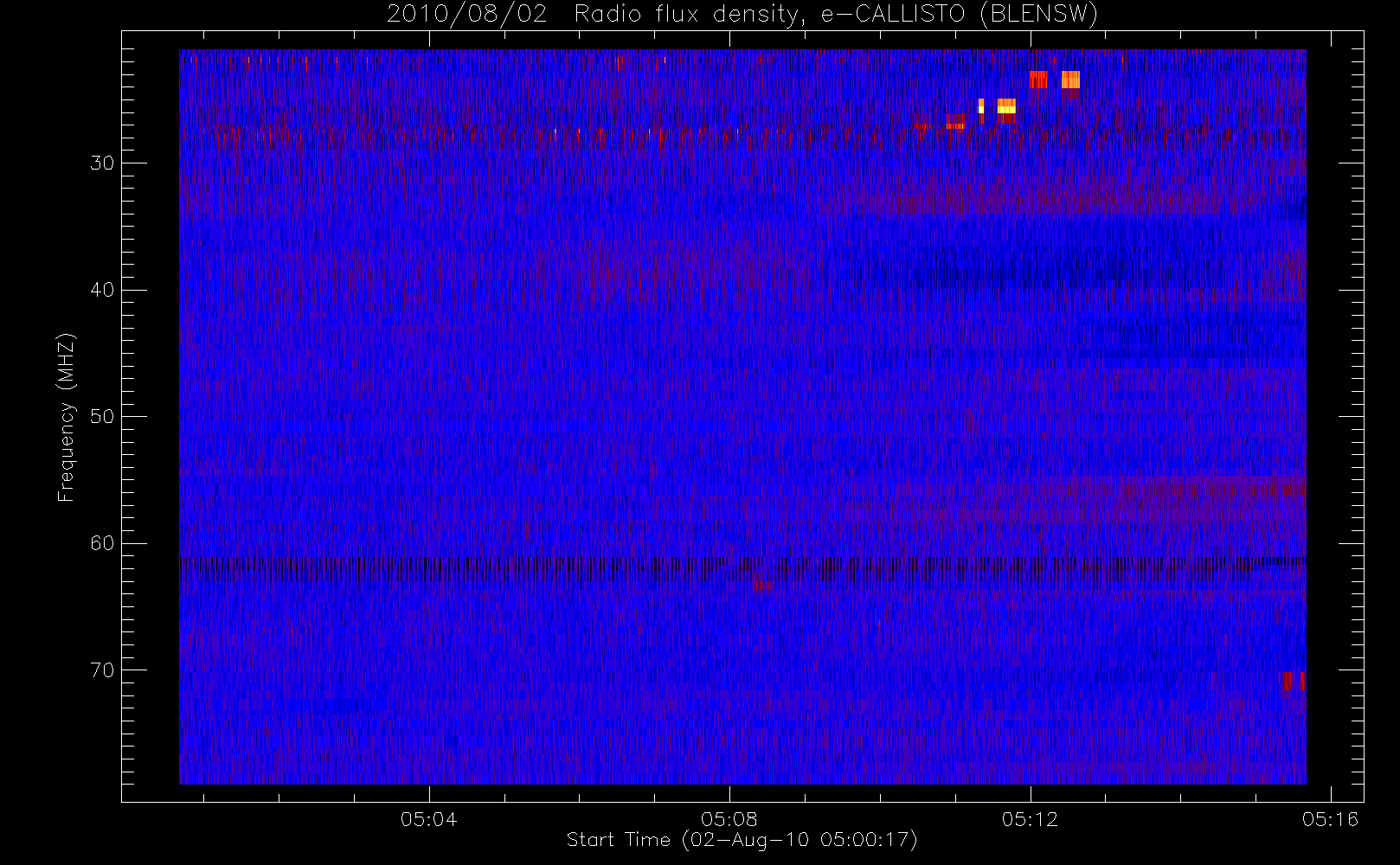Click the 60 frequency tick label
Viewport: 1400px width, 865px height.
102,543
